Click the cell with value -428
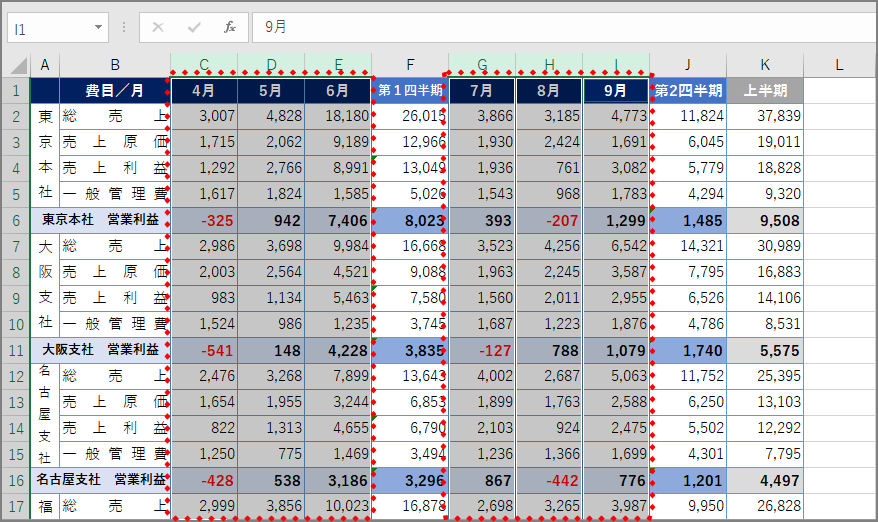Screen dimensions: 878x522 click(x=204, y=481)
